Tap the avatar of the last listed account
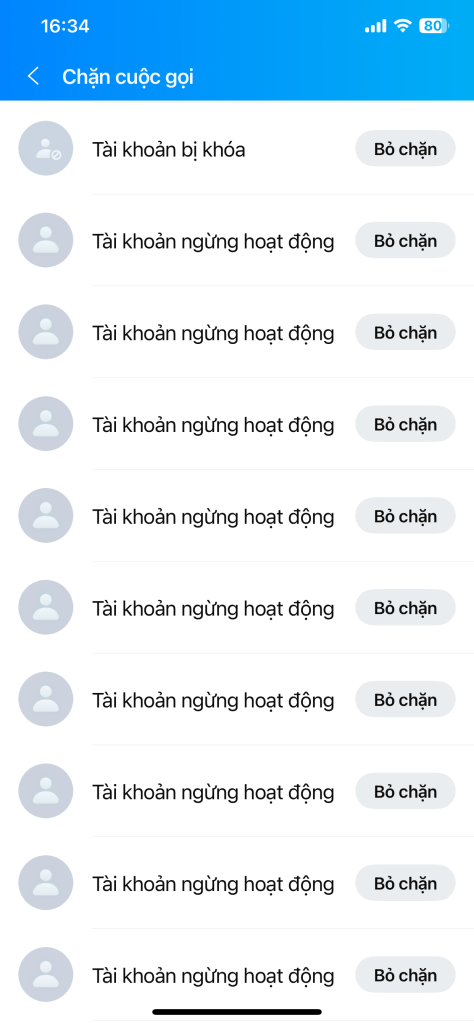The height and width of the screenshot is (1024, 474). (46, 974)
